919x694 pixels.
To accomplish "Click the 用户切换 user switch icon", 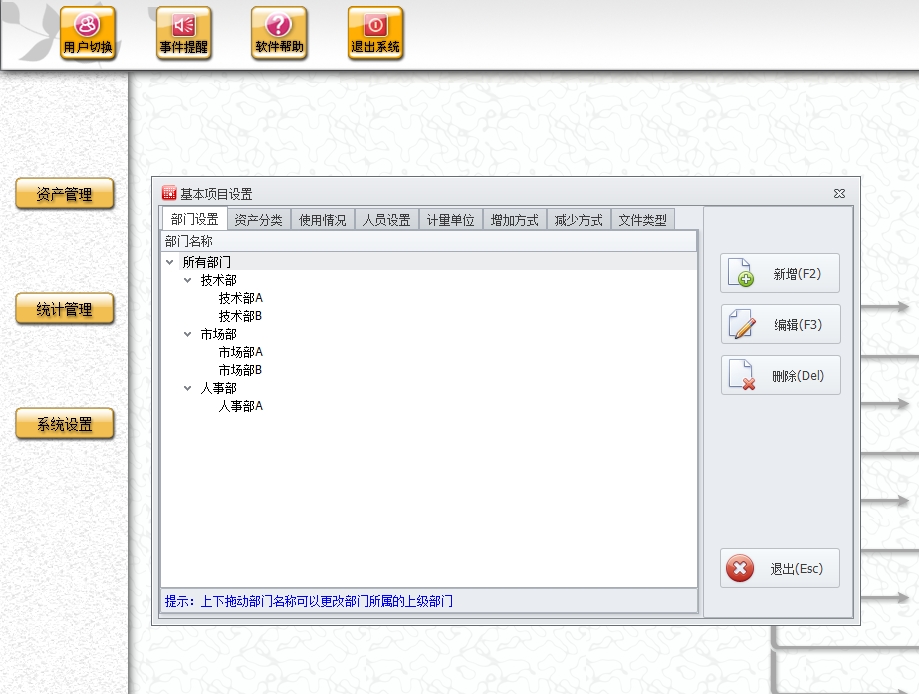I will pos(88,33).
